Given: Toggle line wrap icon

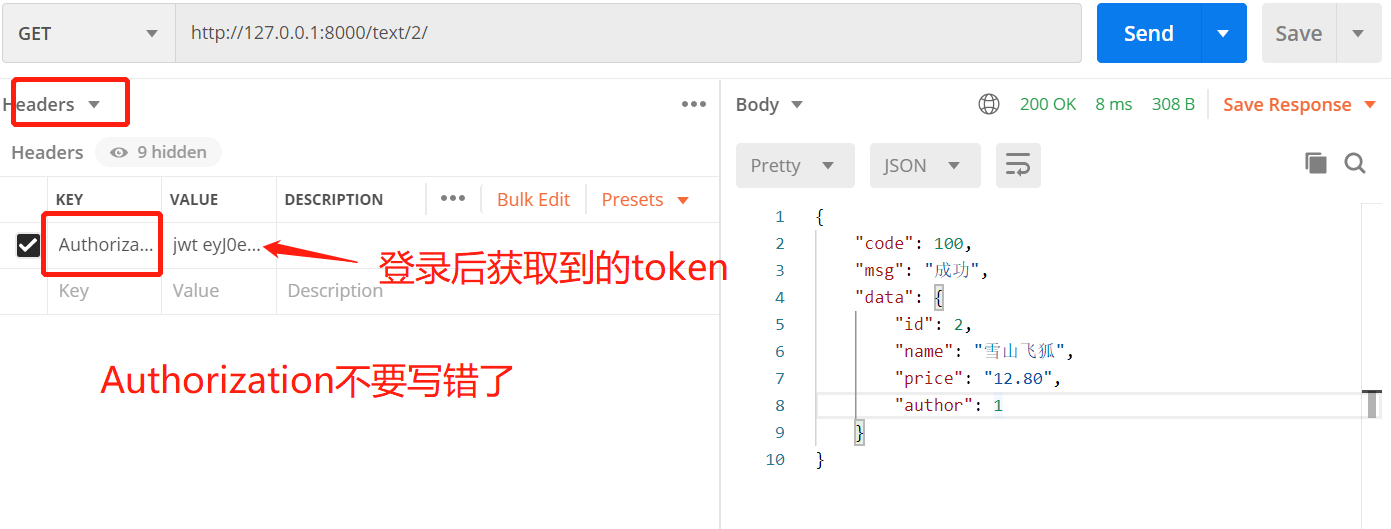Looking at the screenshot, I should tap(1018, 165).
